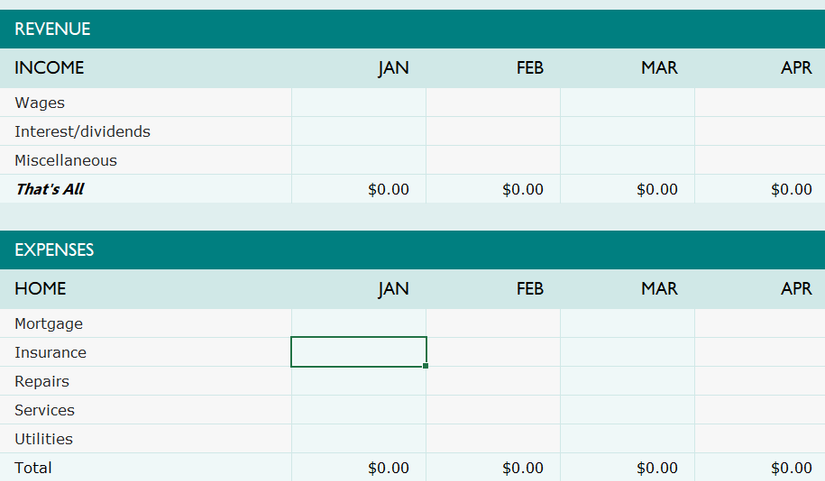Select the Repairs MAR cell
Viewport: 825px width, 481px height.
(627, 382)
